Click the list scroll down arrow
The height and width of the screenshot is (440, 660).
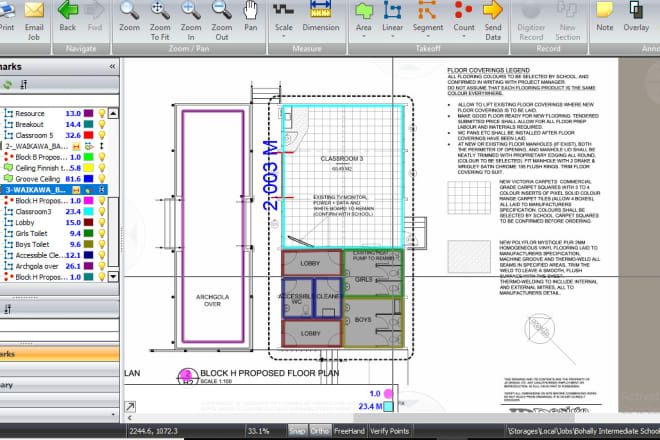pos(113,277)
